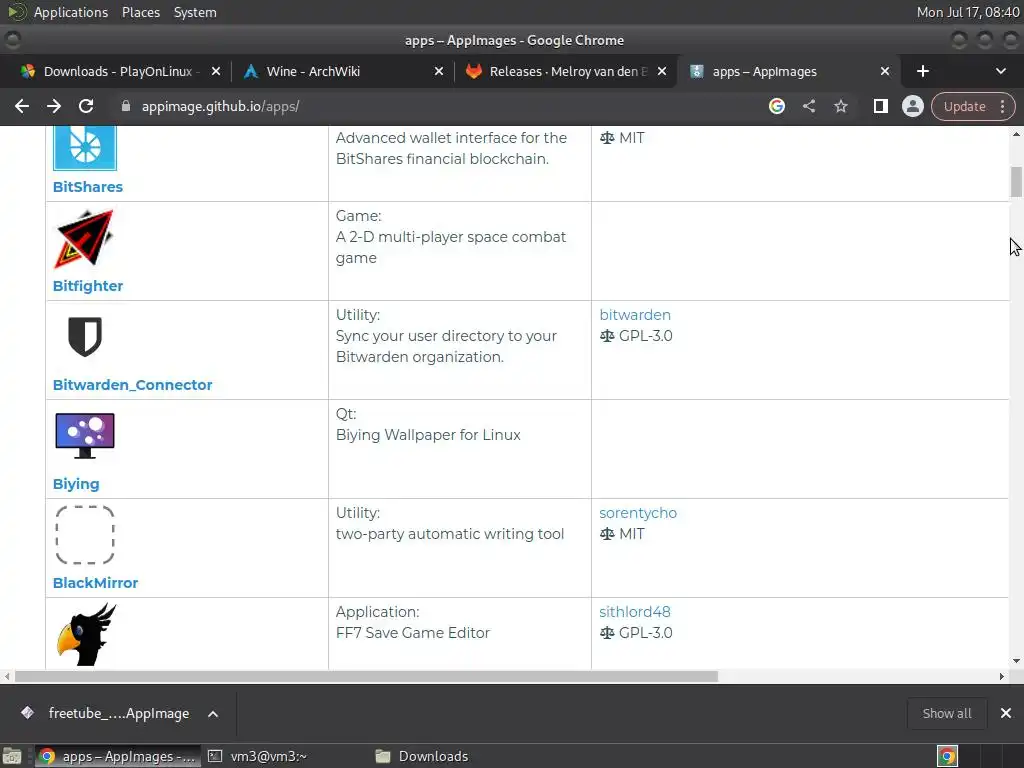Close the Downloads - PlayOnLinux tab
Viewport: 1024px width, 768px height.
(216, 71)
